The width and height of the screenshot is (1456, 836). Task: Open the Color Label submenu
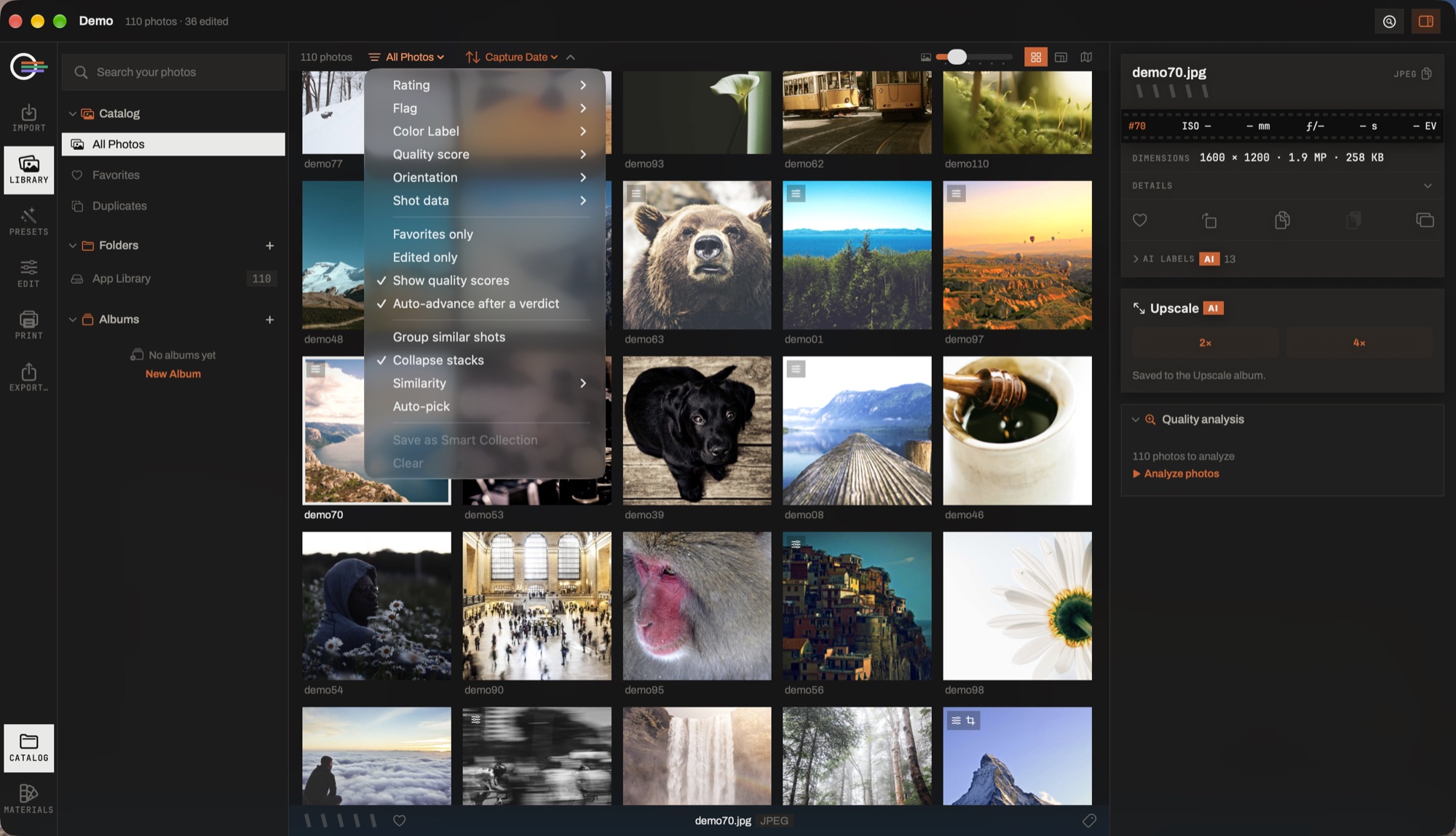coord(485,131)
